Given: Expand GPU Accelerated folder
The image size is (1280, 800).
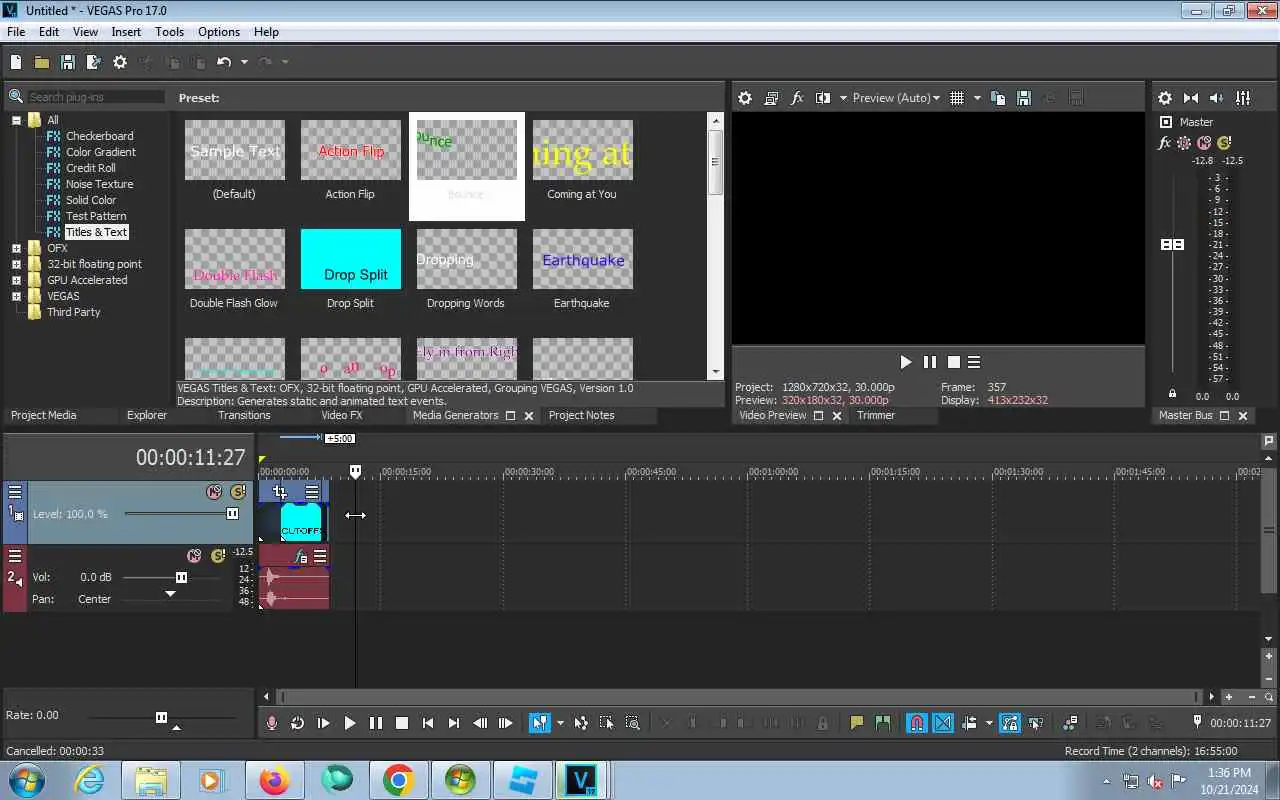Looking at the screenshot, I should tap(16, 280).
